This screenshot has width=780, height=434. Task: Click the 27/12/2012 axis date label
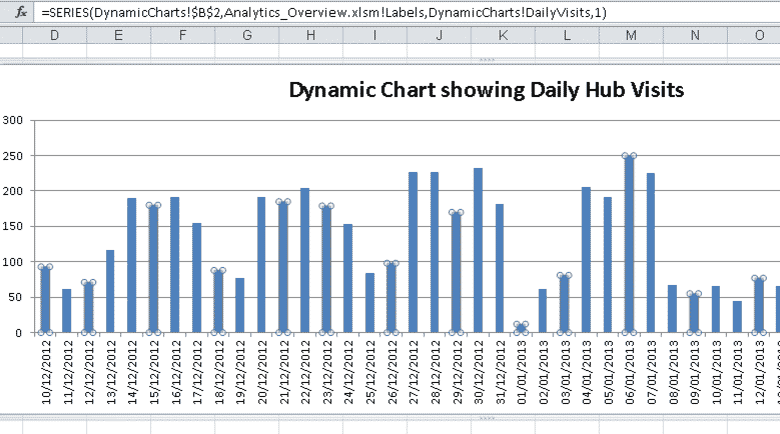click(414, 370)
